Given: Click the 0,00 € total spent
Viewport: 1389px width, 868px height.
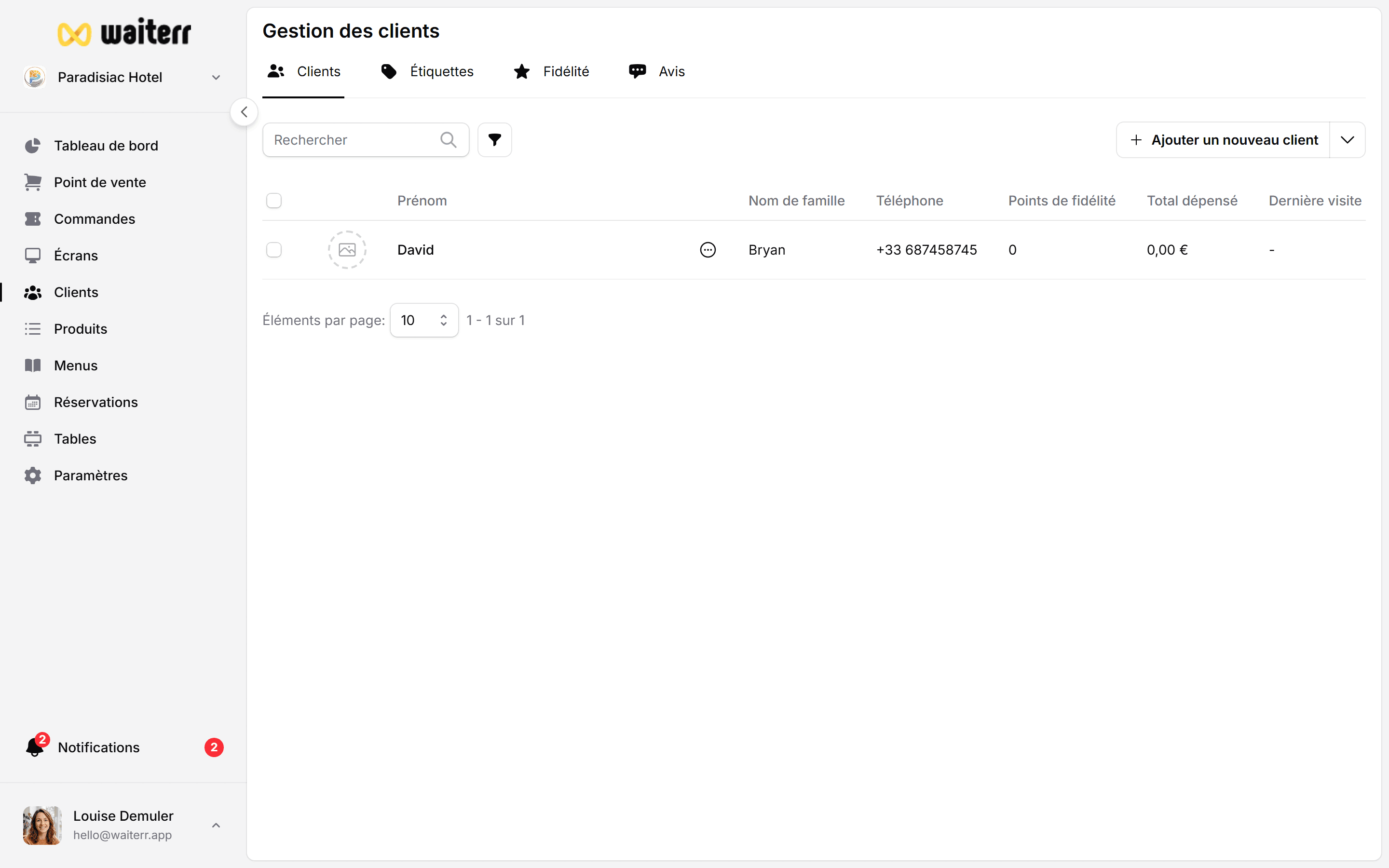Looking at the screenshot, I should (1168, 250).
